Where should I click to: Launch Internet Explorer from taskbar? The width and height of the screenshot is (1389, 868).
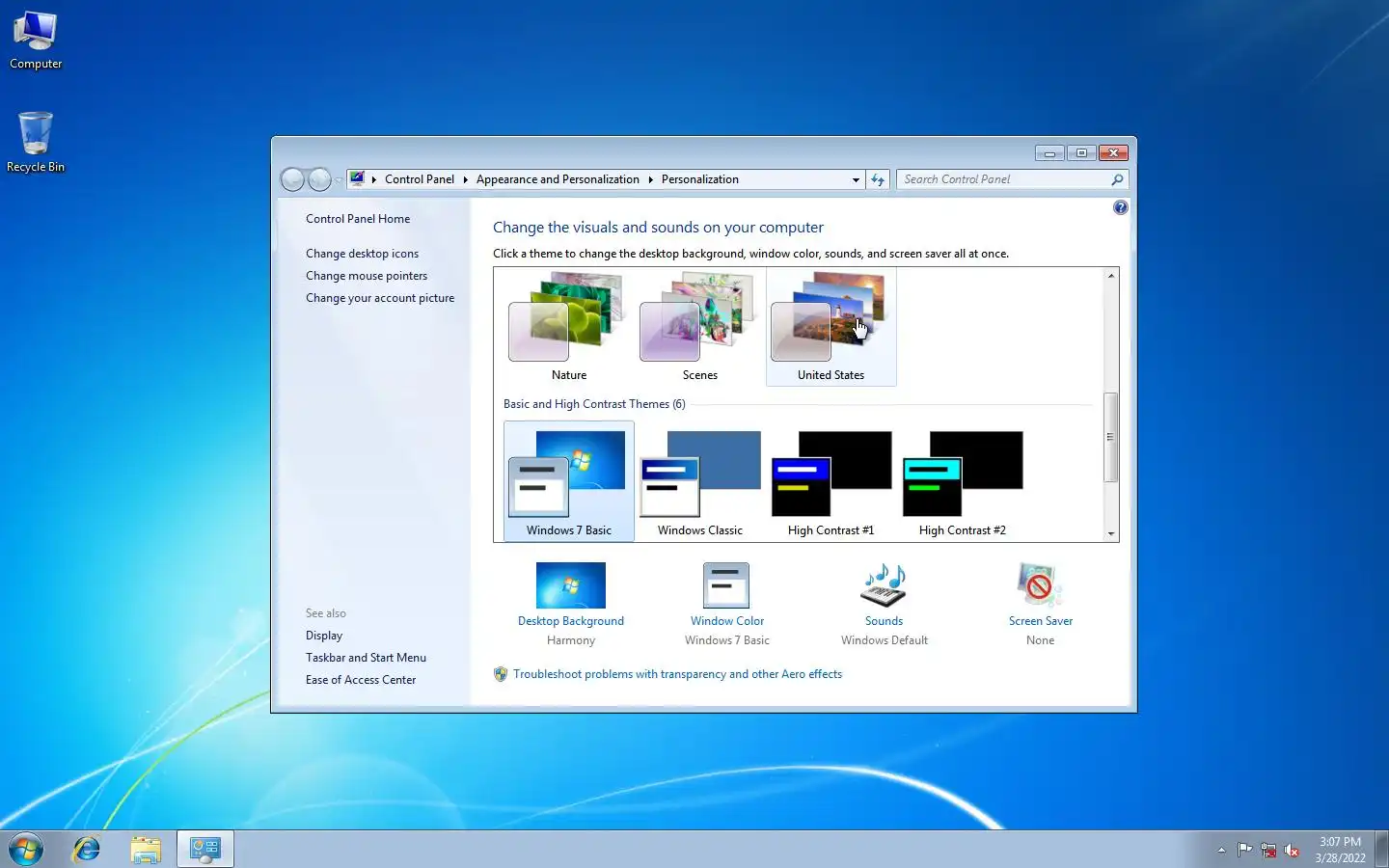pyautogui.click(x=87, y=849)
